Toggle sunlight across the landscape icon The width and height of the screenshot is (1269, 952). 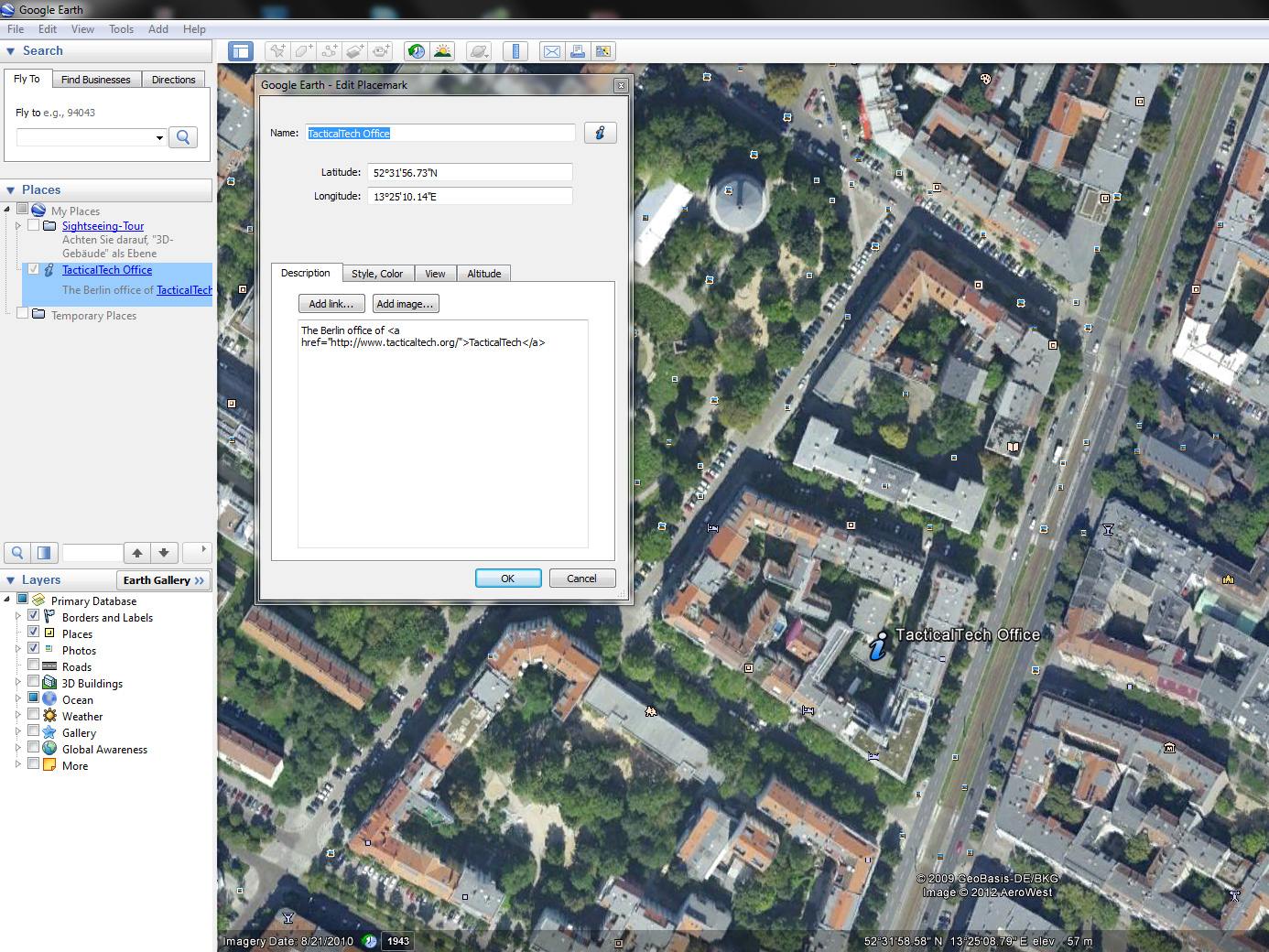pos(442,51)
